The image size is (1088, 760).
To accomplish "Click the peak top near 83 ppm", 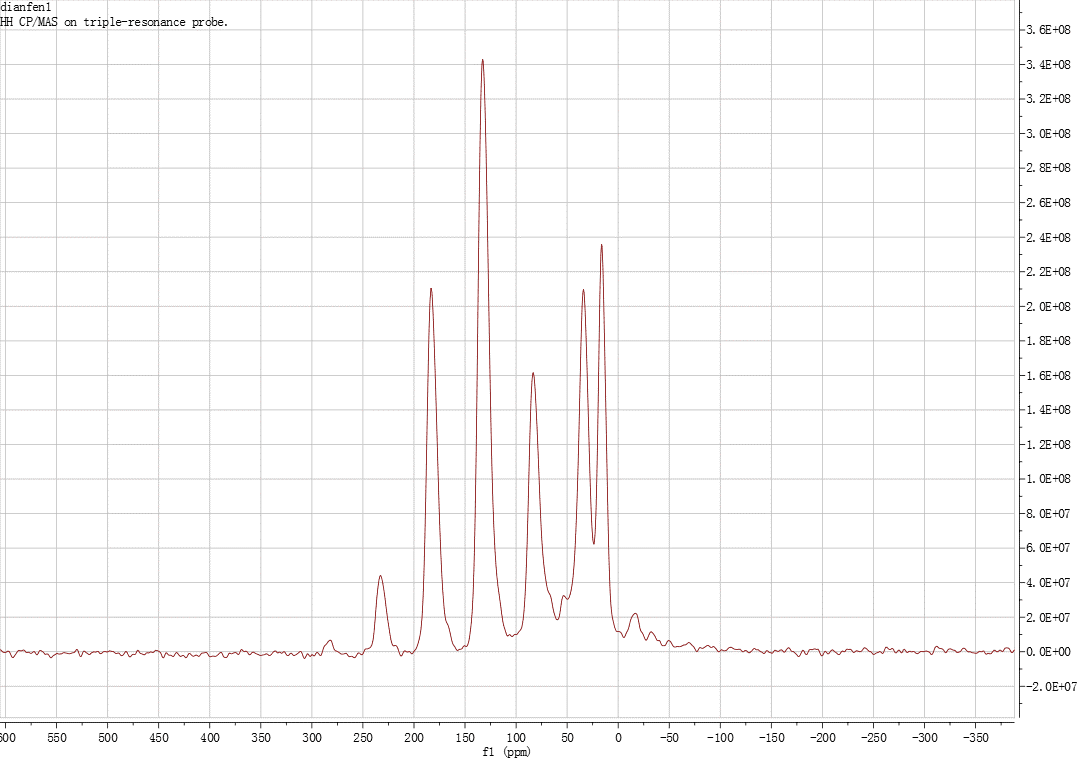I will pyautogui.click(x=533, y=373).
